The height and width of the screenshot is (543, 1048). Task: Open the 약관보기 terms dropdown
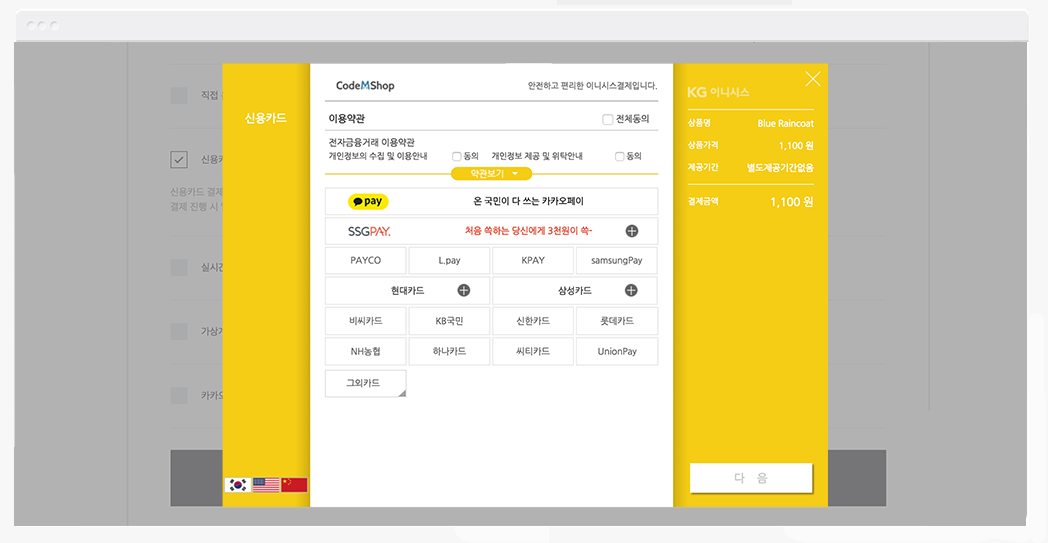point(492,173)
